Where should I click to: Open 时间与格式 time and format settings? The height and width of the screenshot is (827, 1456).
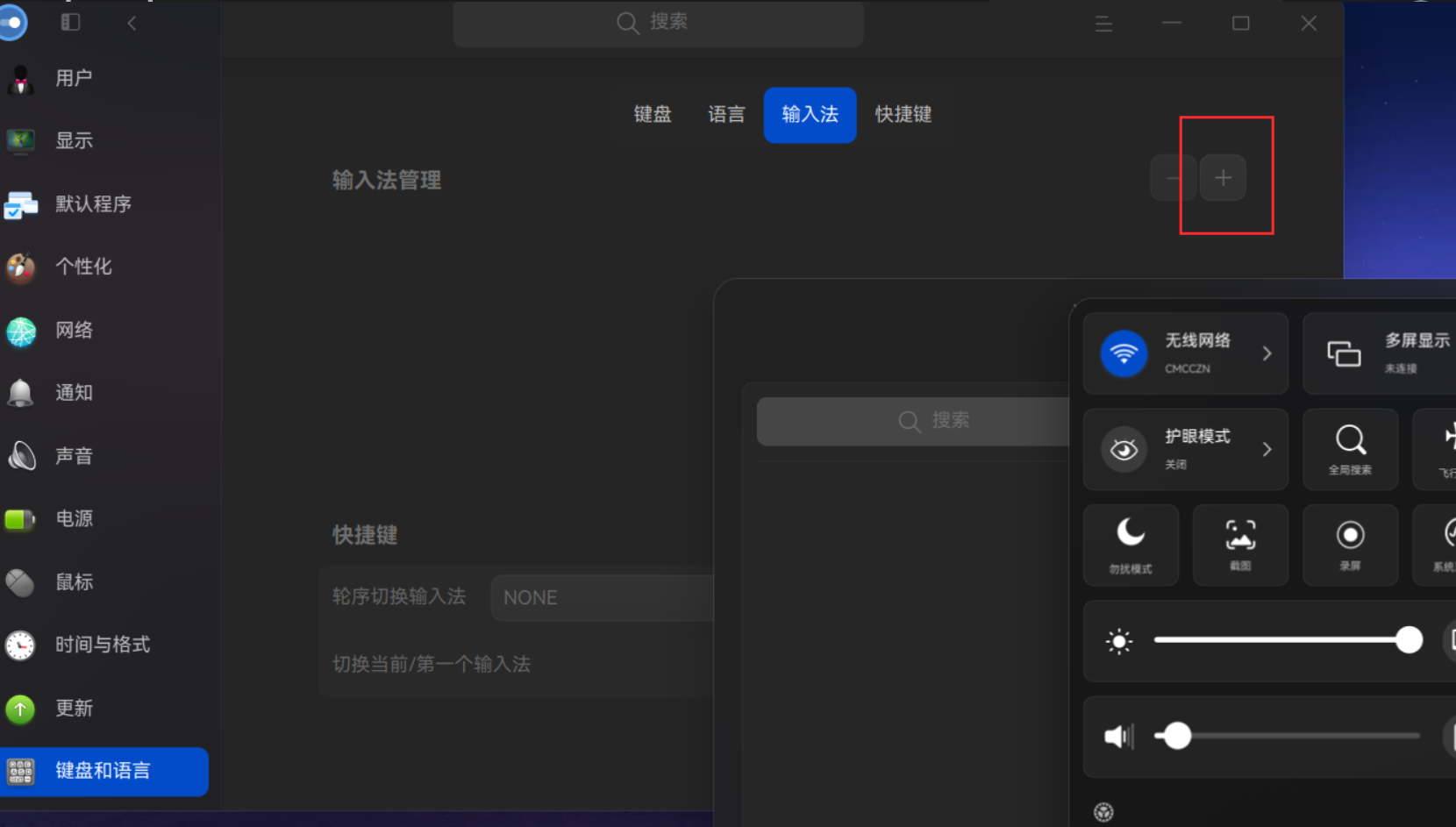pyautogui.click(x=103, y=645)
